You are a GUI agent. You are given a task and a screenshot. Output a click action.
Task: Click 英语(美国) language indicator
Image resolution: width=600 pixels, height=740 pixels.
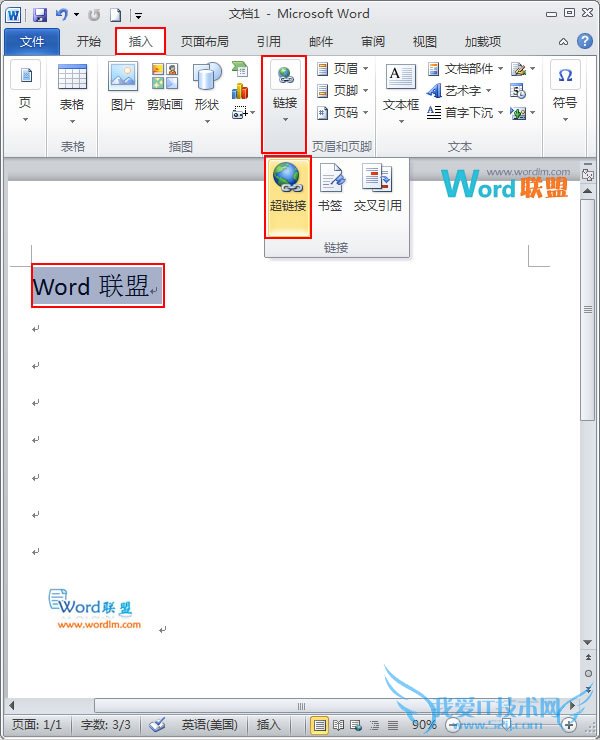[210, 724]
